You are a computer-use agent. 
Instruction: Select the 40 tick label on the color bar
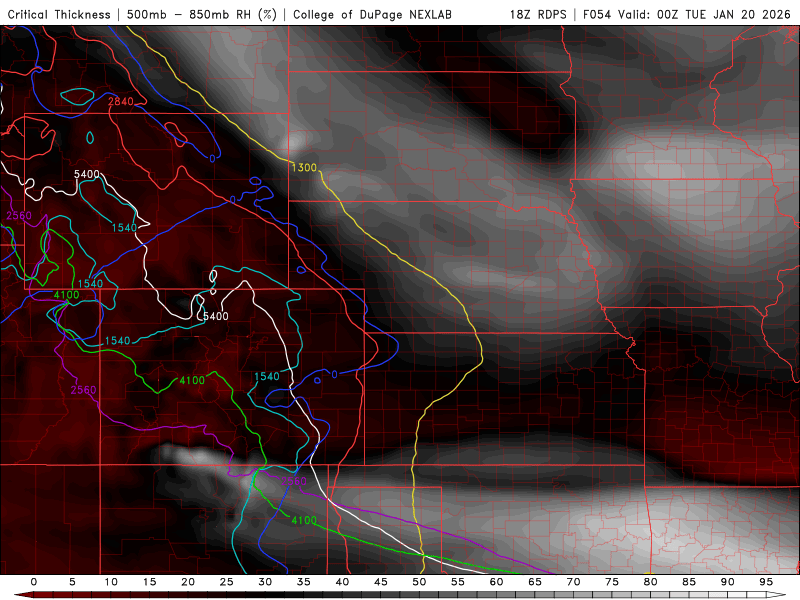342,582
